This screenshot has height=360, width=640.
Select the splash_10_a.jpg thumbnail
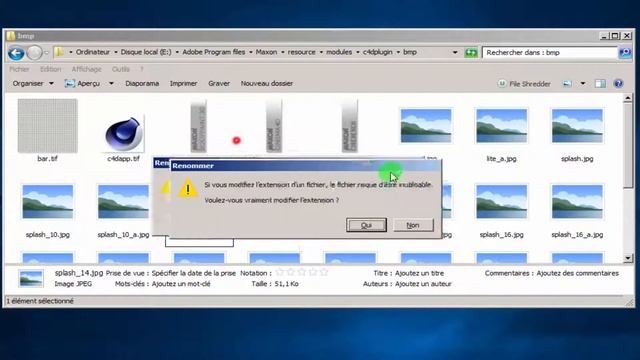[123, 202]
